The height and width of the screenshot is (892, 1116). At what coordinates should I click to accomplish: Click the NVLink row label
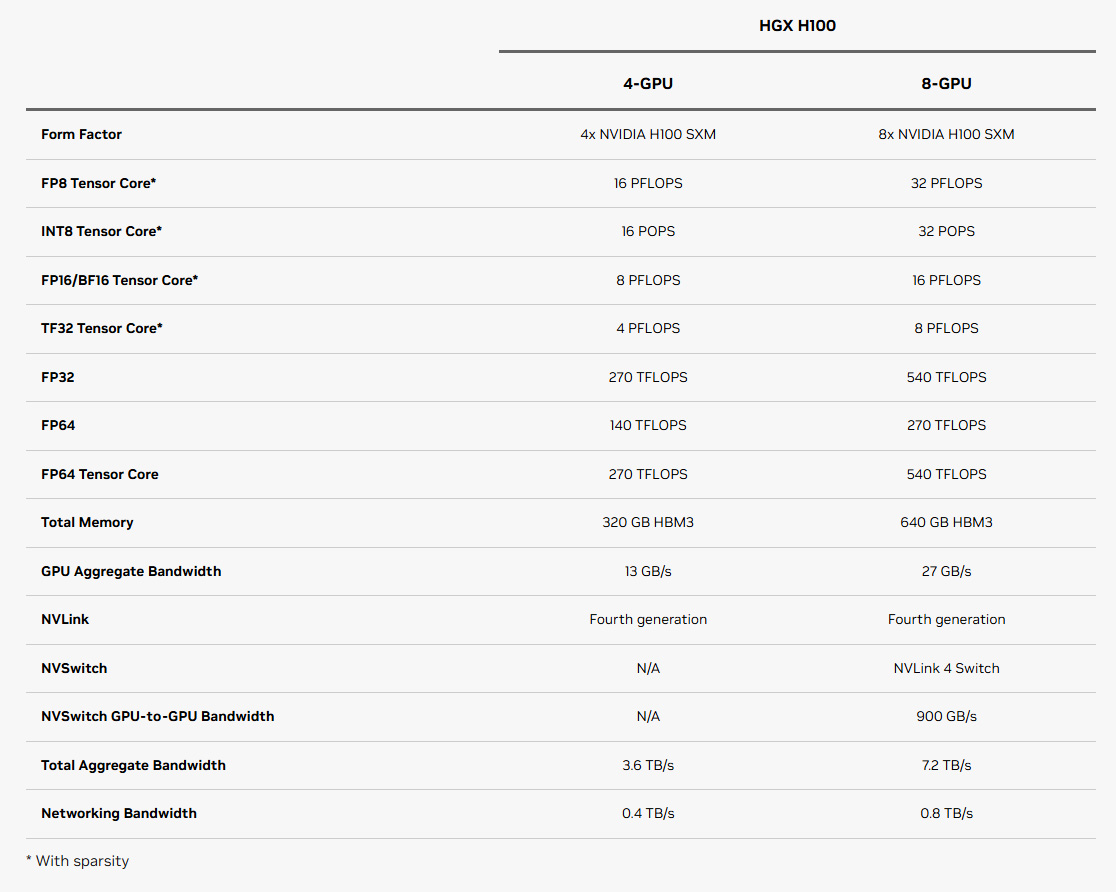point(65,619)
